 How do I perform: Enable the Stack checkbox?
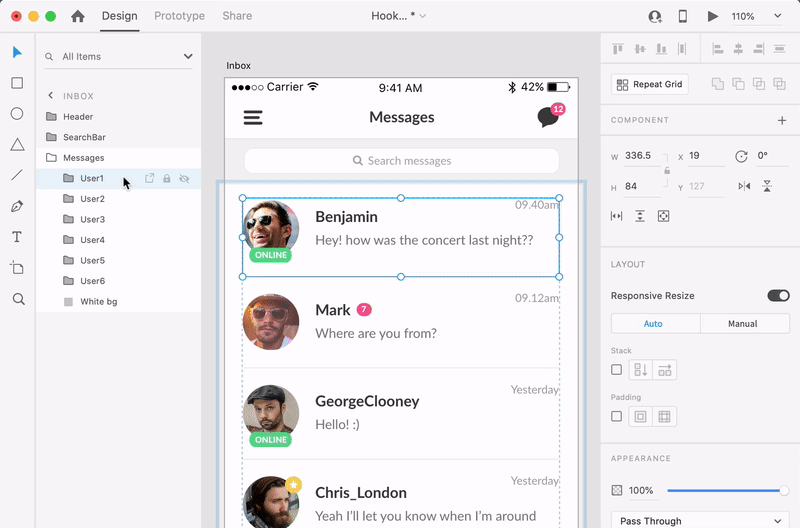pyautogui.click(x=617, y=370)
